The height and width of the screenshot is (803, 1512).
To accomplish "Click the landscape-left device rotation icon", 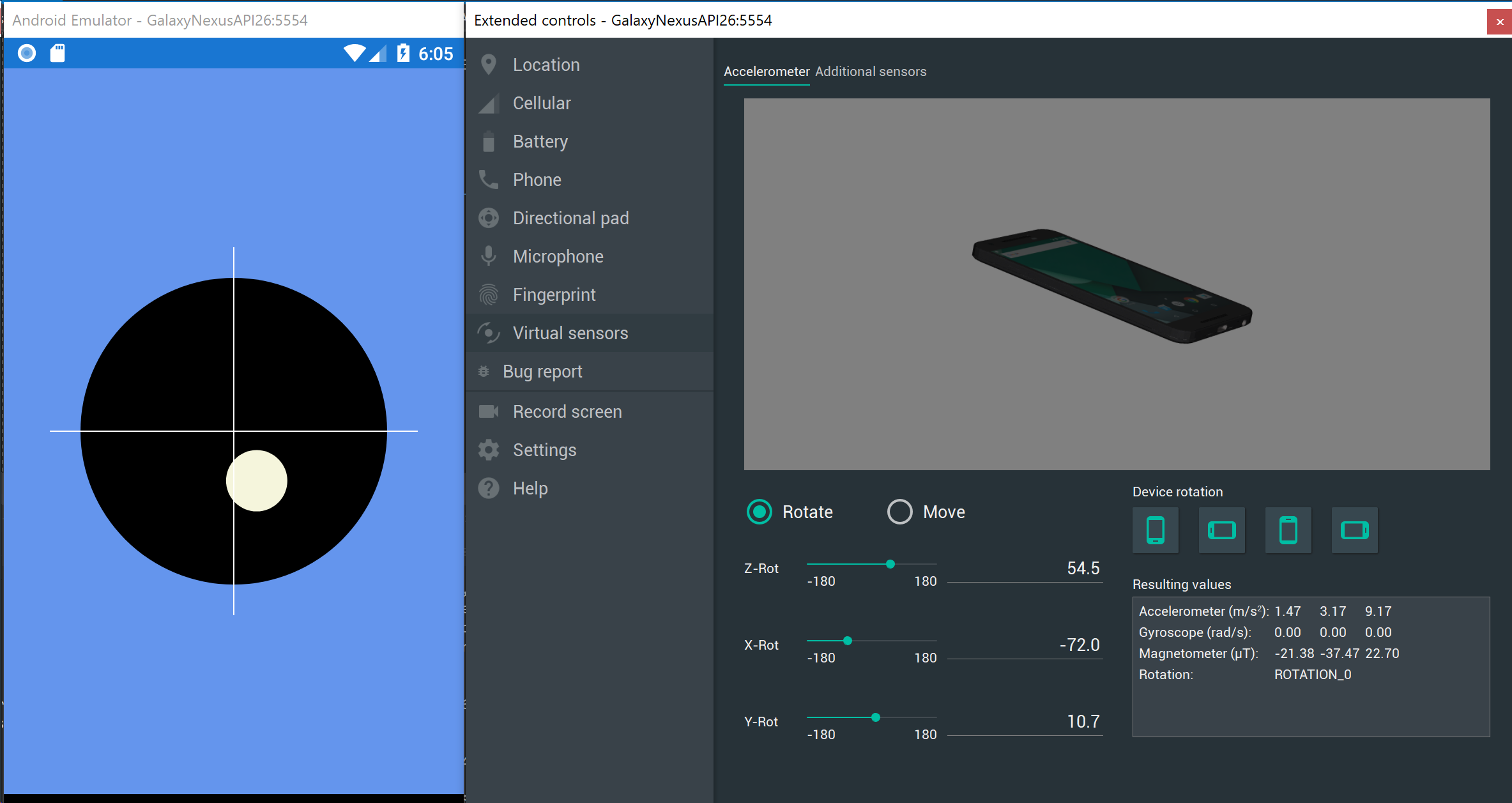I will [x=1221, y=530].
